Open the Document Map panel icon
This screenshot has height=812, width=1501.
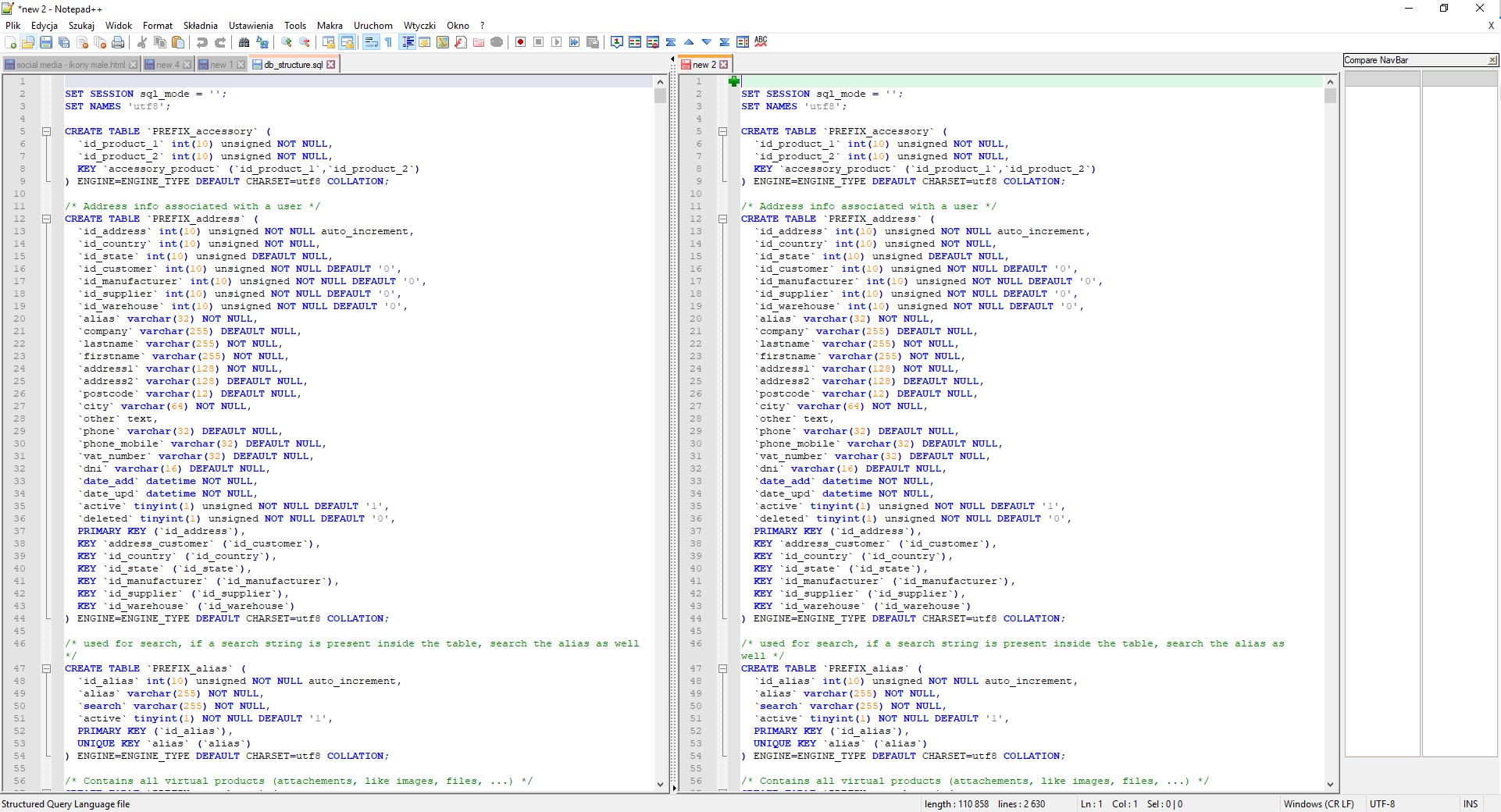[443, 42]
